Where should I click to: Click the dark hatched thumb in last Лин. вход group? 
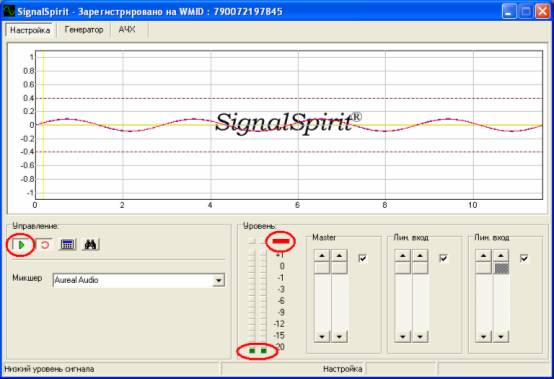[x=501, y=268]
